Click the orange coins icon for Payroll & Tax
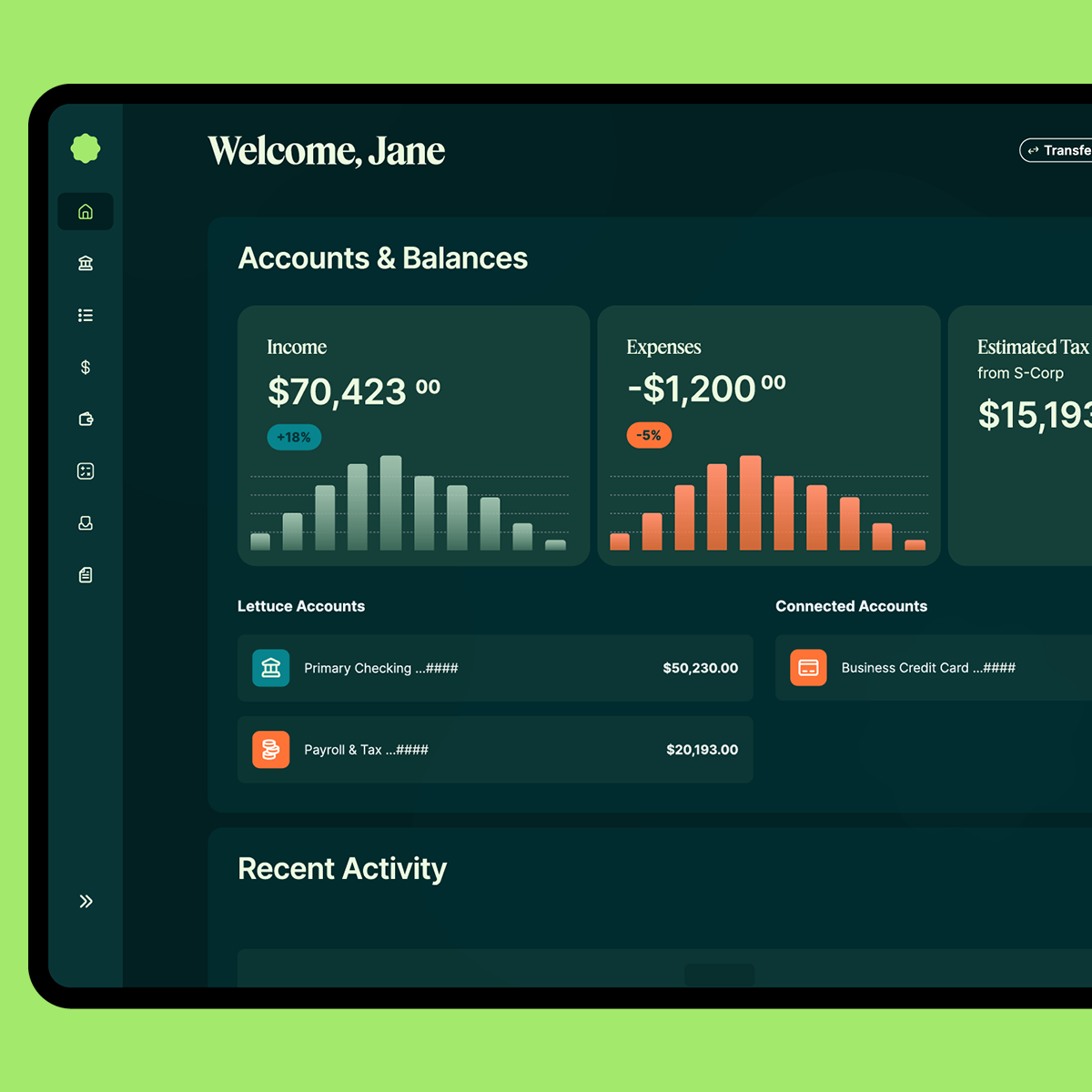 (x=271, y=750)
